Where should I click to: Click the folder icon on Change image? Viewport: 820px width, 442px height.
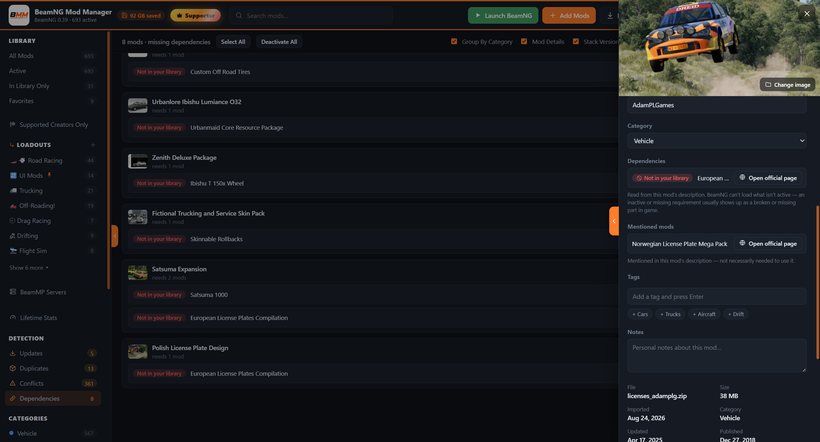(x=768, y=84)
